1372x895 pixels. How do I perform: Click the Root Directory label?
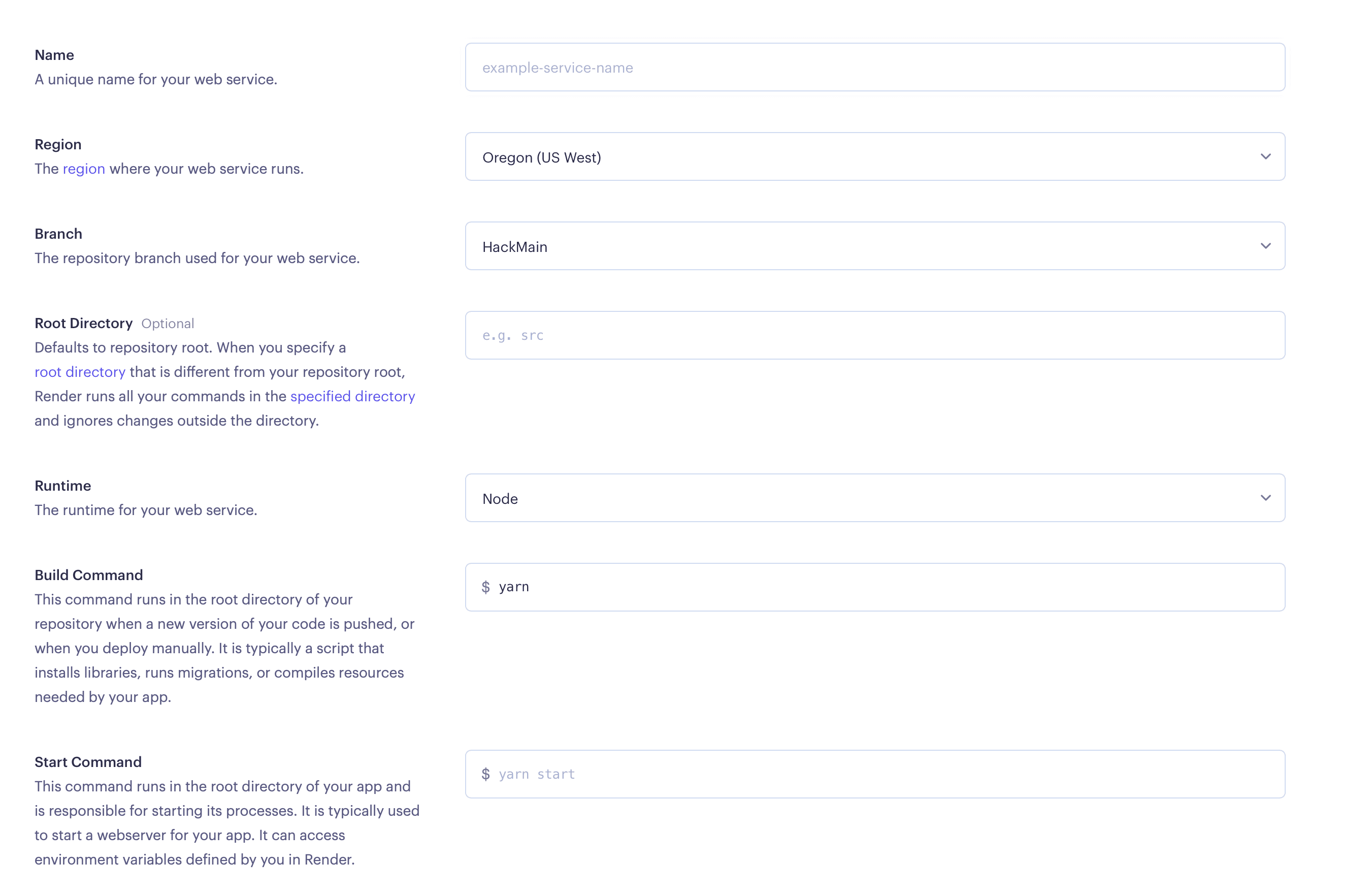tap(84, 323)
